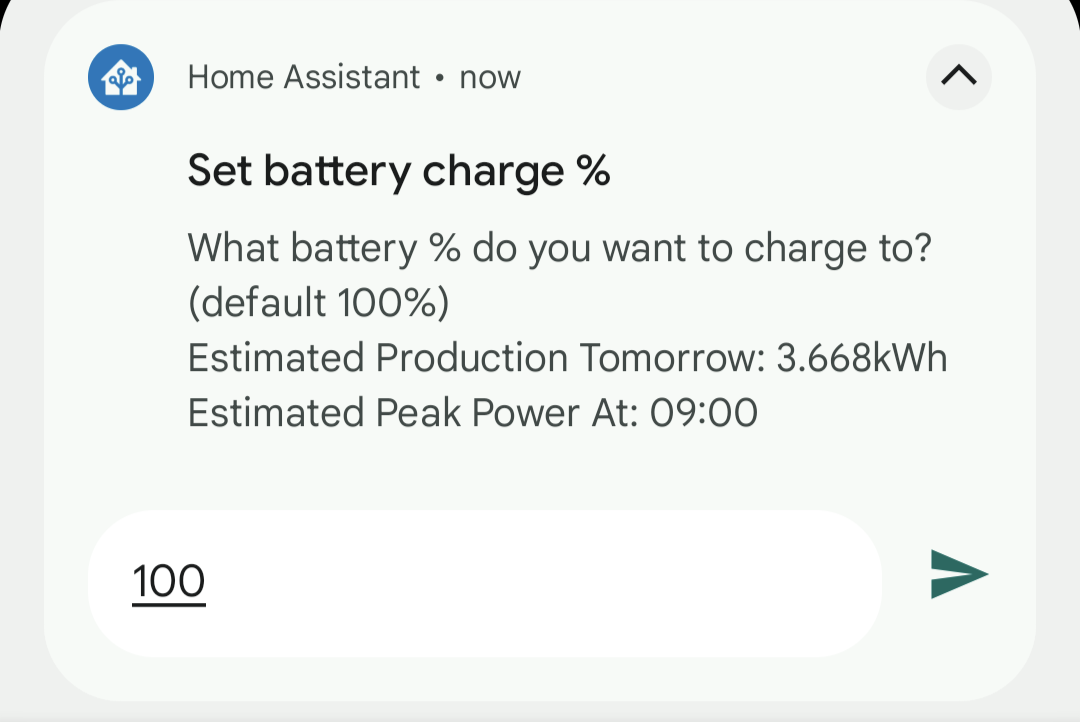This screenshot has height=722, width=1080.
Task: Tap the "What battery % do you want" question
Action: click(559, 248)
